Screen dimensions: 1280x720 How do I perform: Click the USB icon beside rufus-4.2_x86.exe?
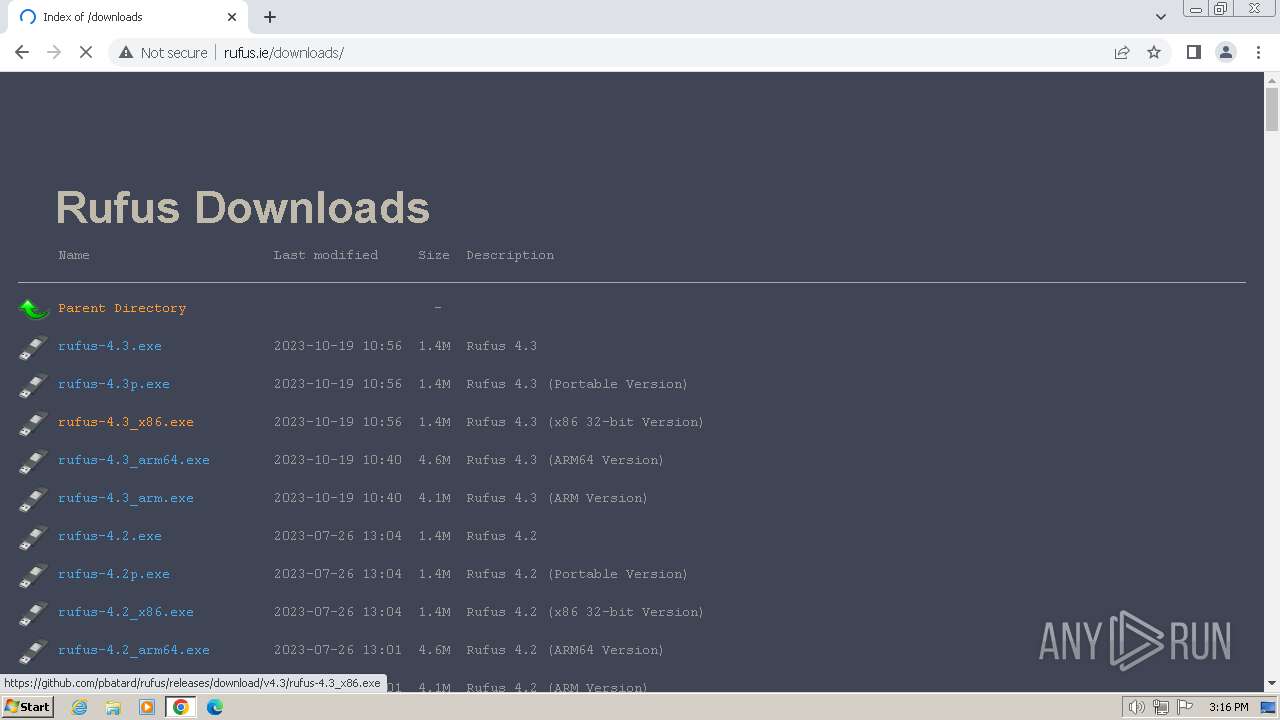click(33, 613)
